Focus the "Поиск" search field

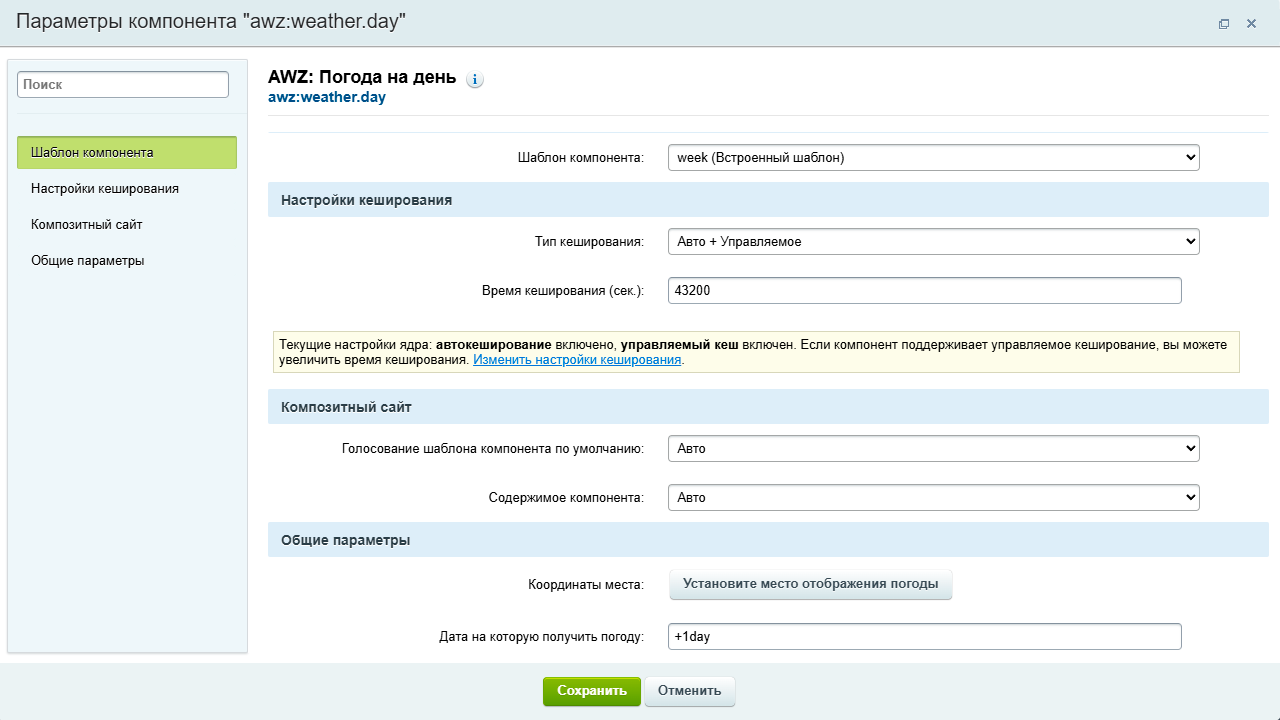coord(123,85)
